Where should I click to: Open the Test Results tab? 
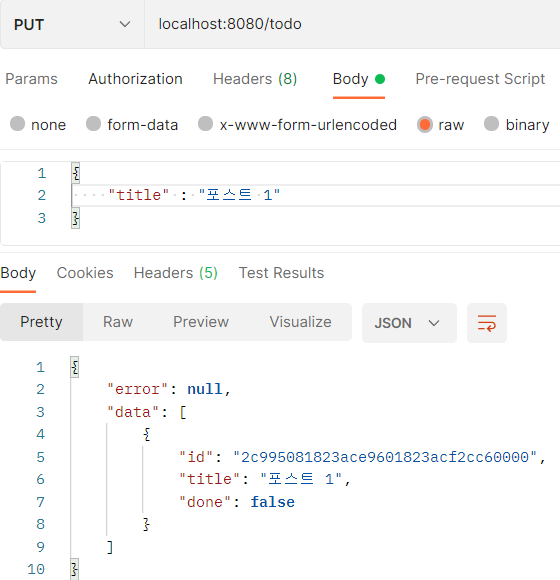pos(281,273)
